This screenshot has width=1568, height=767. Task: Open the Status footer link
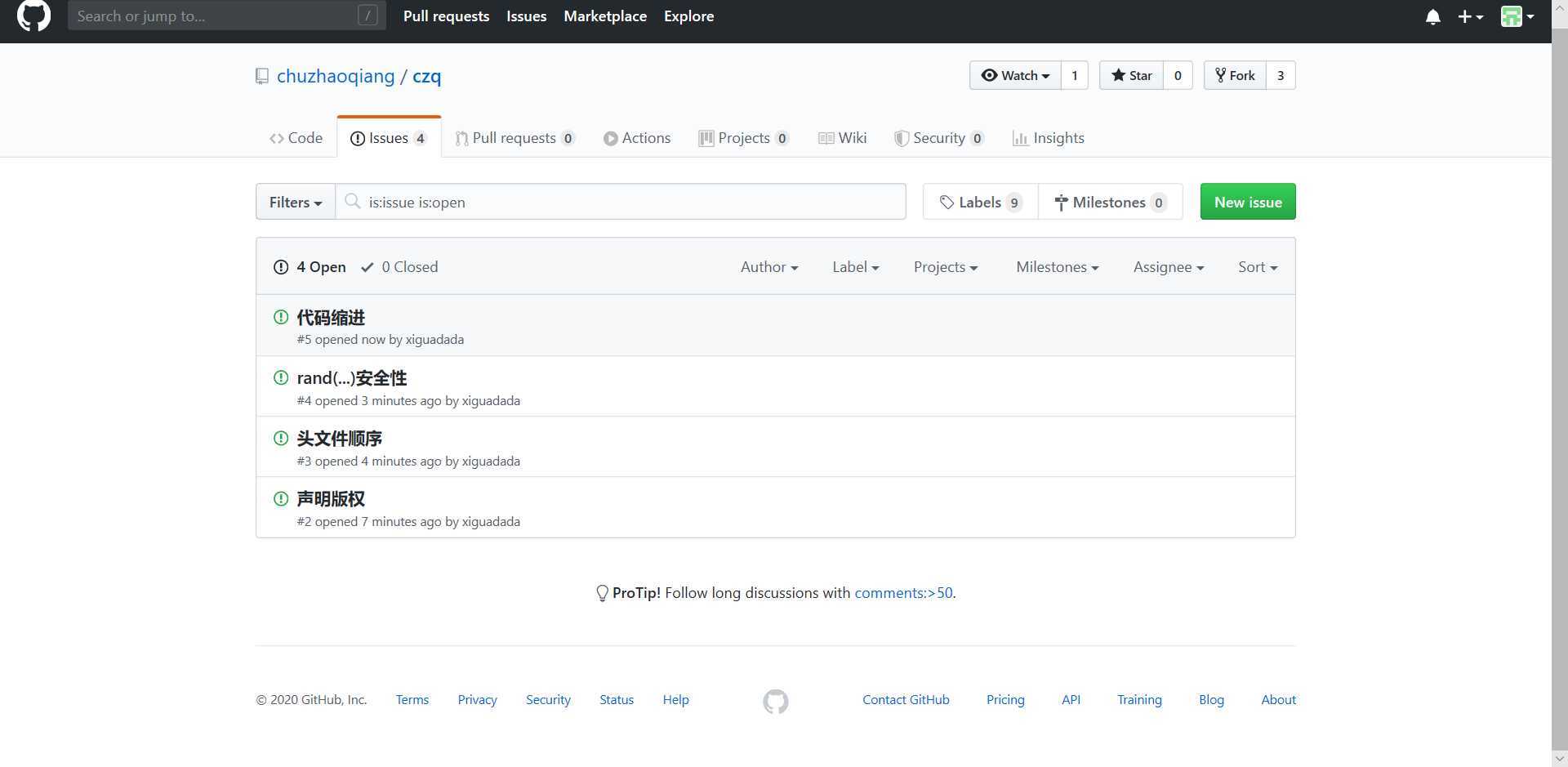pos(617,700)
